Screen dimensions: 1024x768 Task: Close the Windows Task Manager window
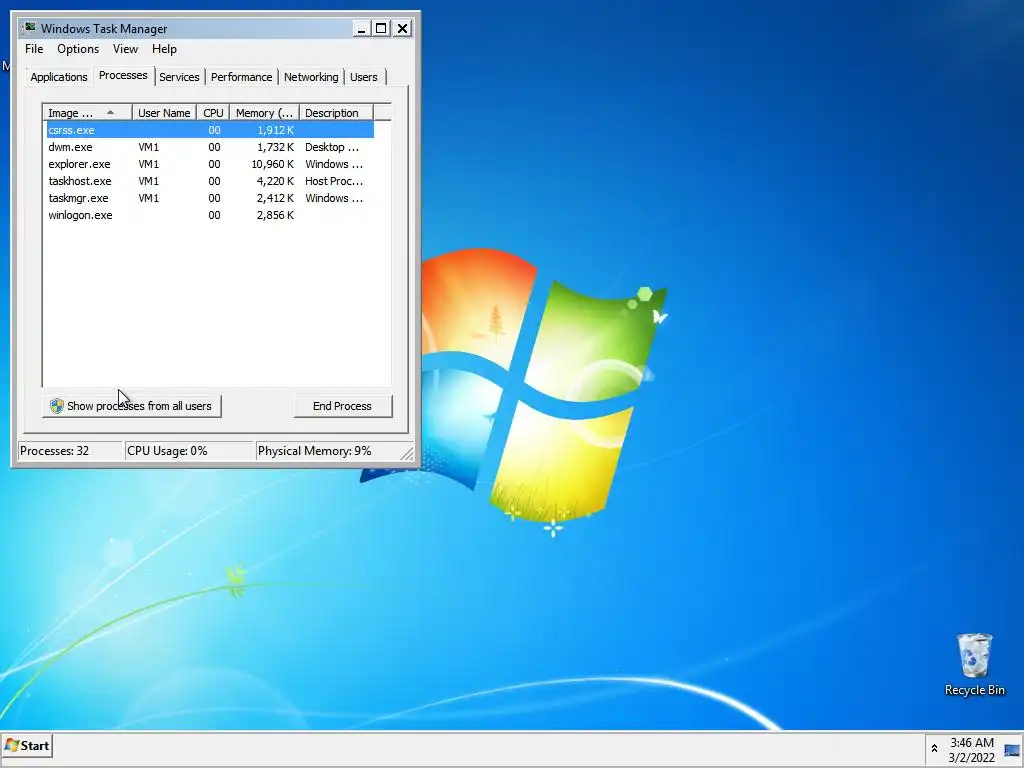[x=402, y=29]
